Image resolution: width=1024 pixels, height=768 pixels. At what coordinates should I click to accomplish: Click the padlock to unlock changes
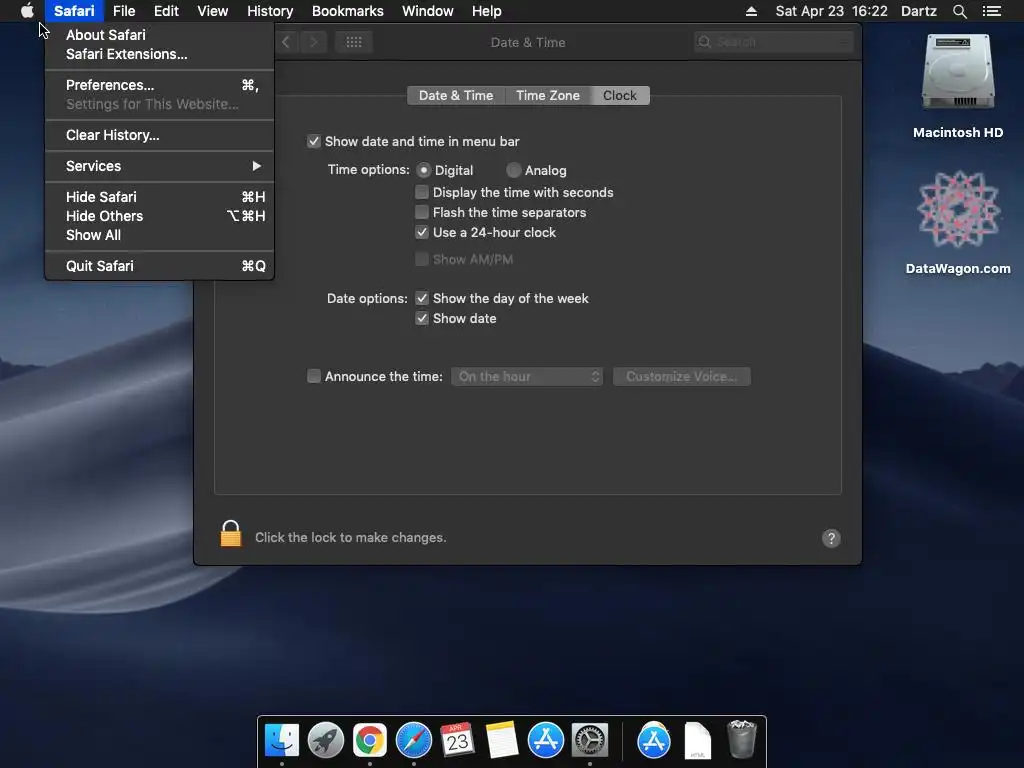tap(231, 534)
